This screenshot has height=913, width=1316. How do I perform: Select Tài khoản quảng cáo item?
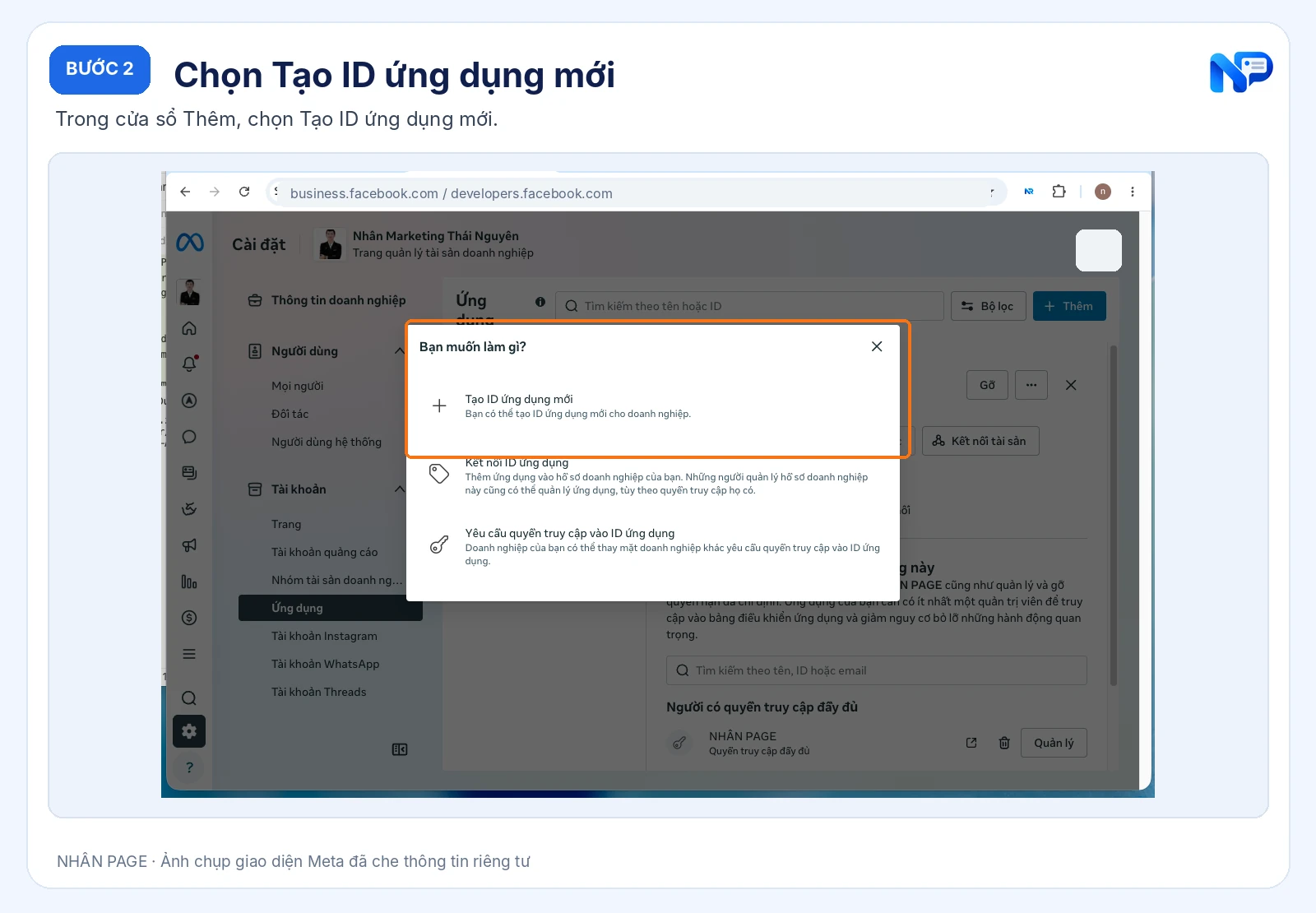pyautogui.click(x=325, y=552)
